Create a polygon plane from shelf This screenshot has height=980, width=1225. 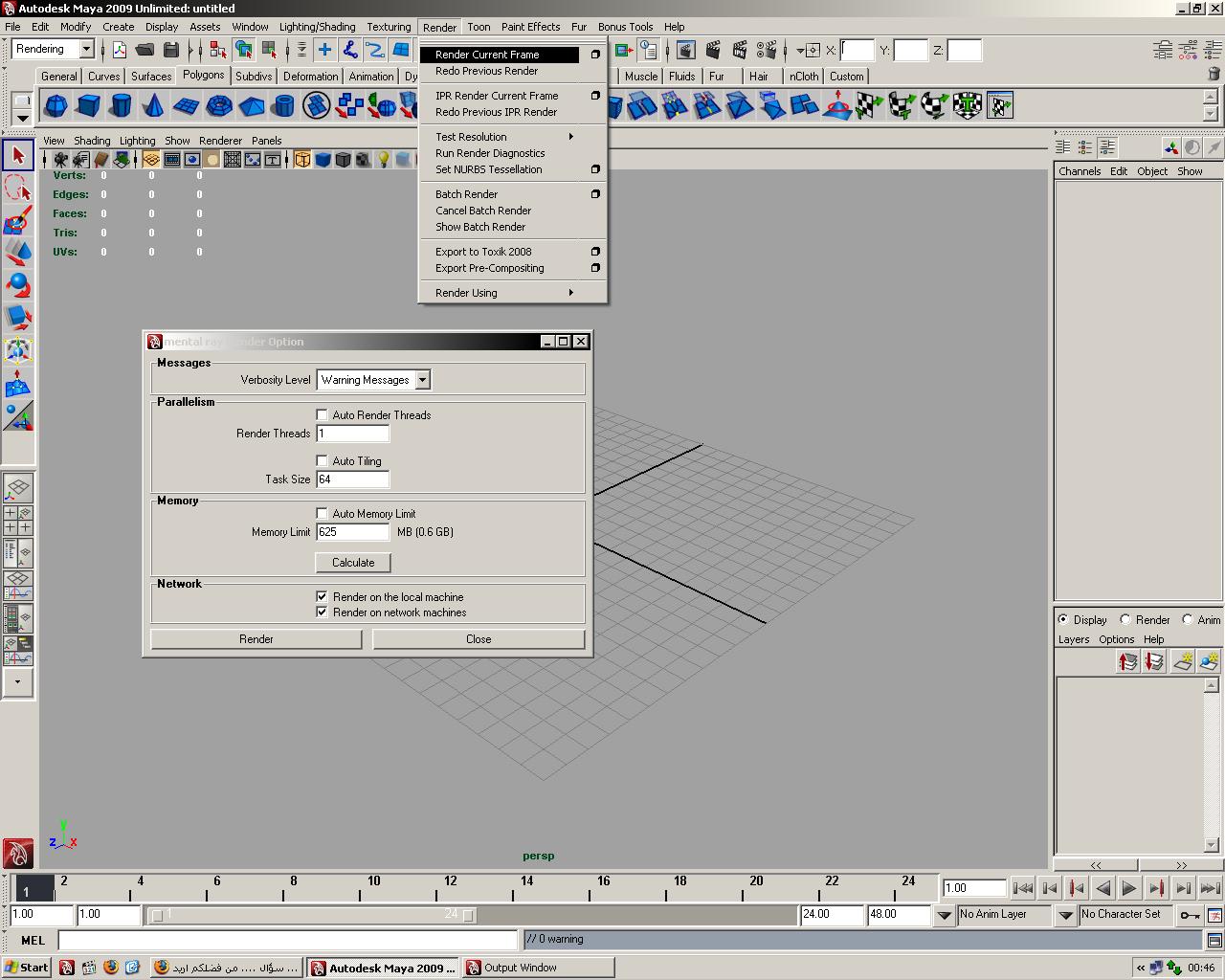[187, 105]
